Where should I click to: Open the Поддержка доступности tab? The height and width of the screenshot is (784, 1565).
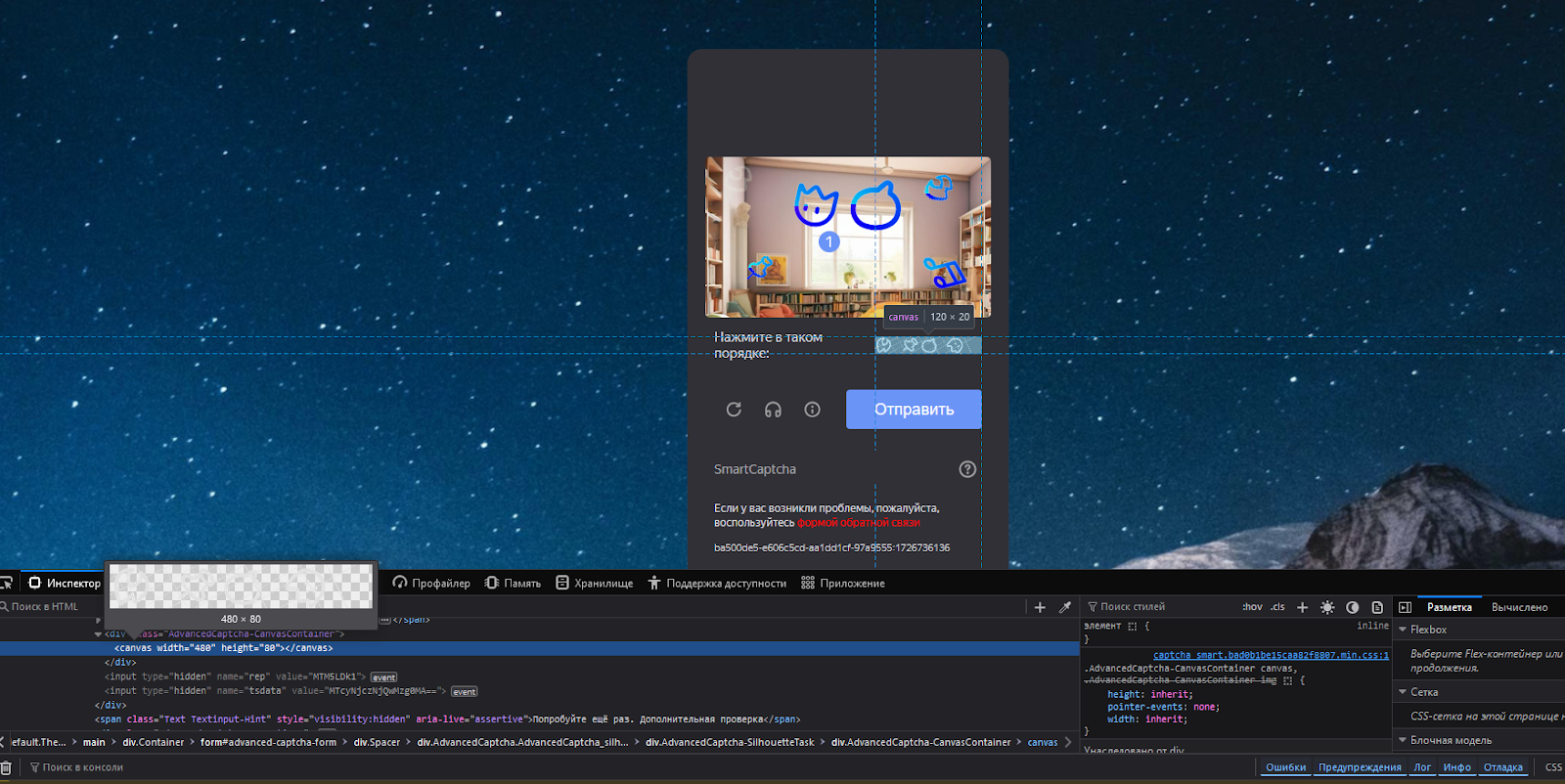point(716,583)
